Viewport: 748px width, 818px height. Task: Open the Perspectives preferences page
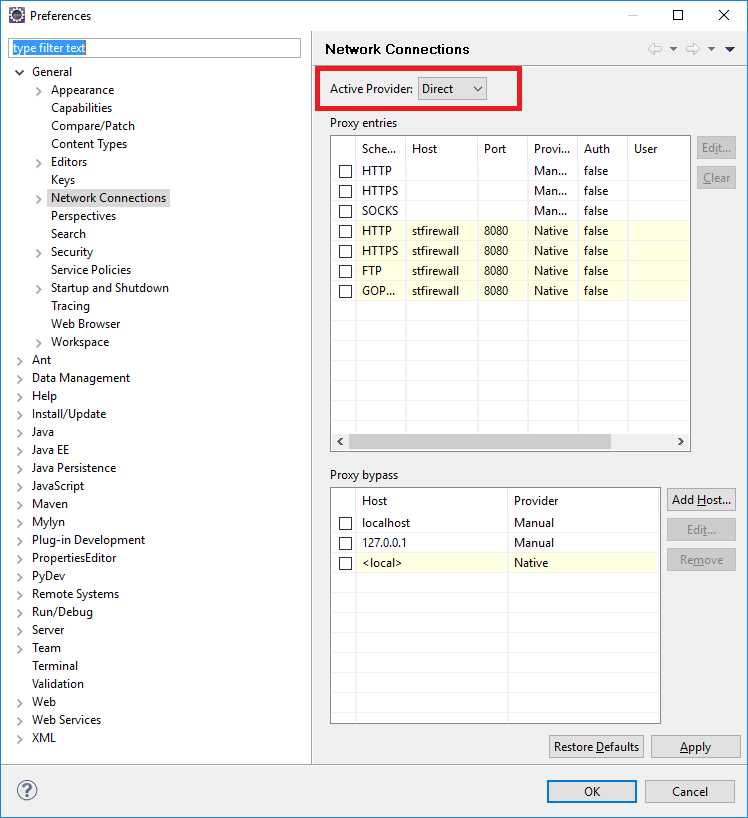[83, 216]
